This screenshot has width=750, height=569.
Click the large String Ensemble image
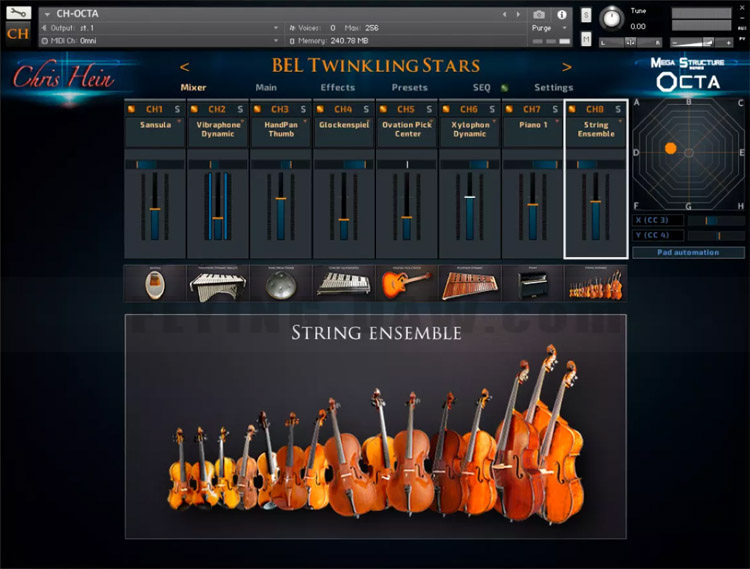click(376, 427)
